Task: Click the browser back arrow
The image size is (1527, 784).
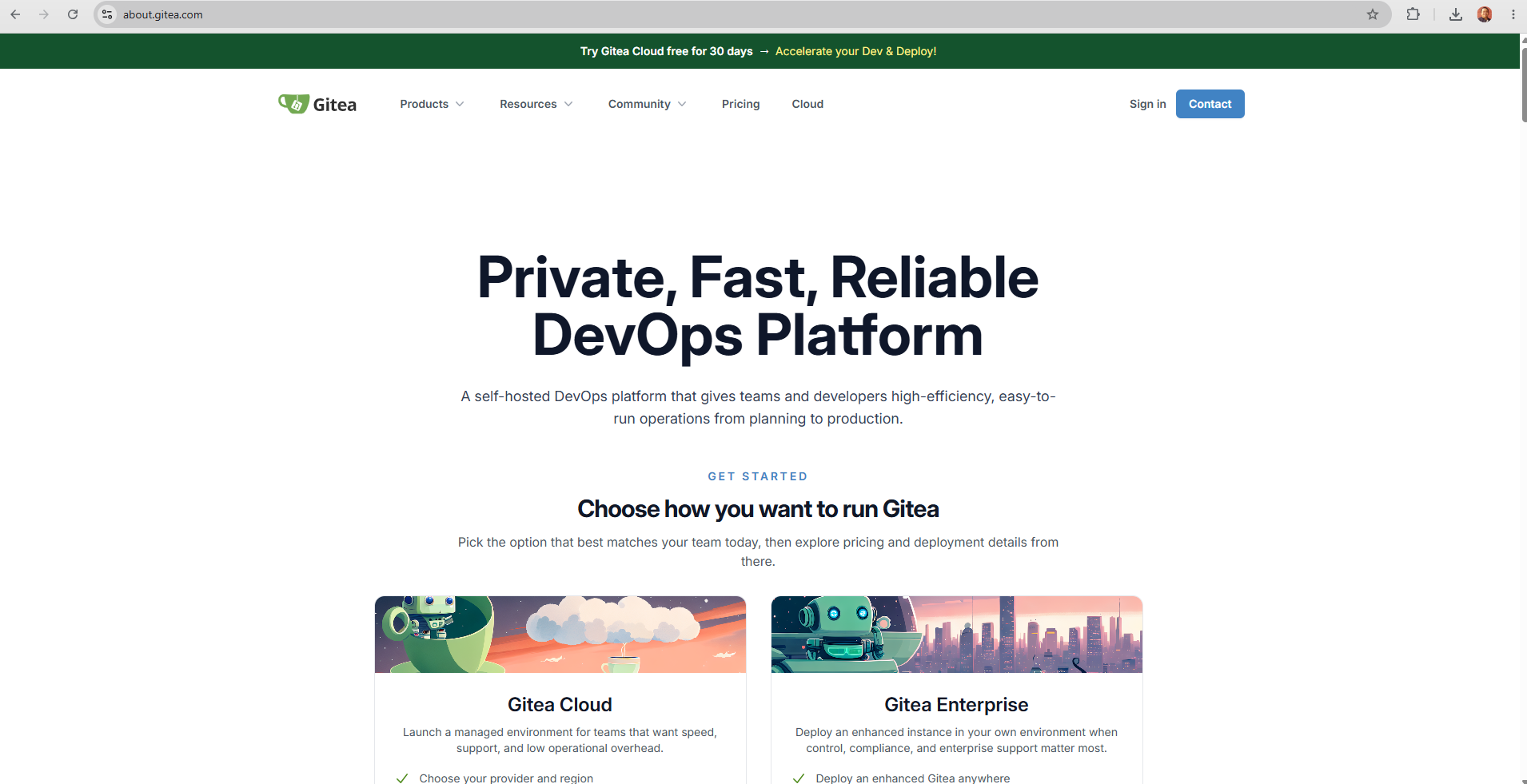Action: click(x=15, y=14)
